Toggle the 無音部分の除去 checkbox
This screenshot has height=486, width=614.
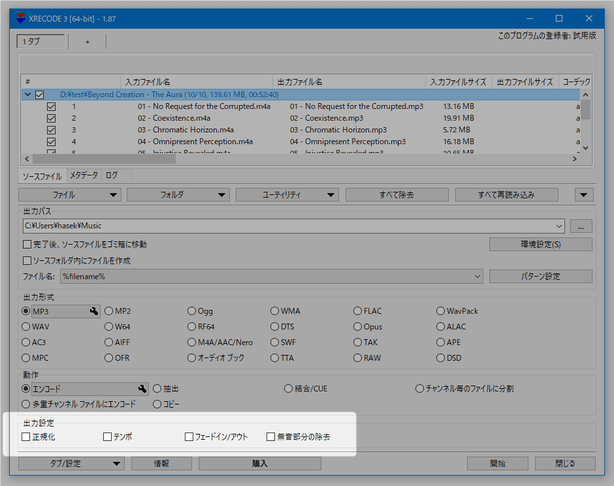(x=270, y=437)
